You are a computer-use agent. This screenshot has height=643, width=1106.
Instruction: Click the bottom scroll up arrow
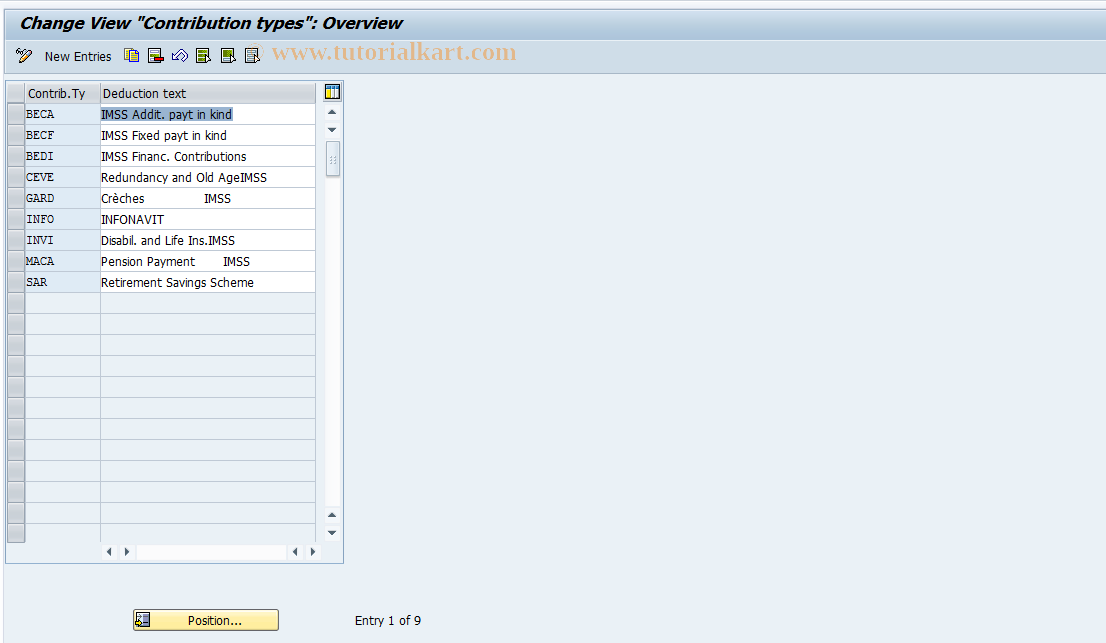coord(332,515)
